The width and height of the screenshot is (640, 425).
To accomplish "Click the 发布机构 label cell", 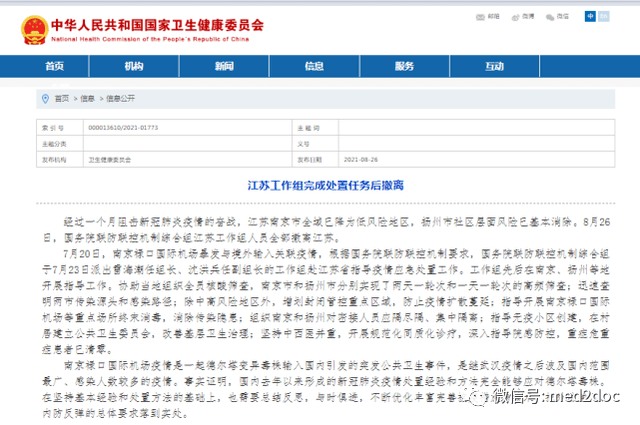I will coord(60,160).
